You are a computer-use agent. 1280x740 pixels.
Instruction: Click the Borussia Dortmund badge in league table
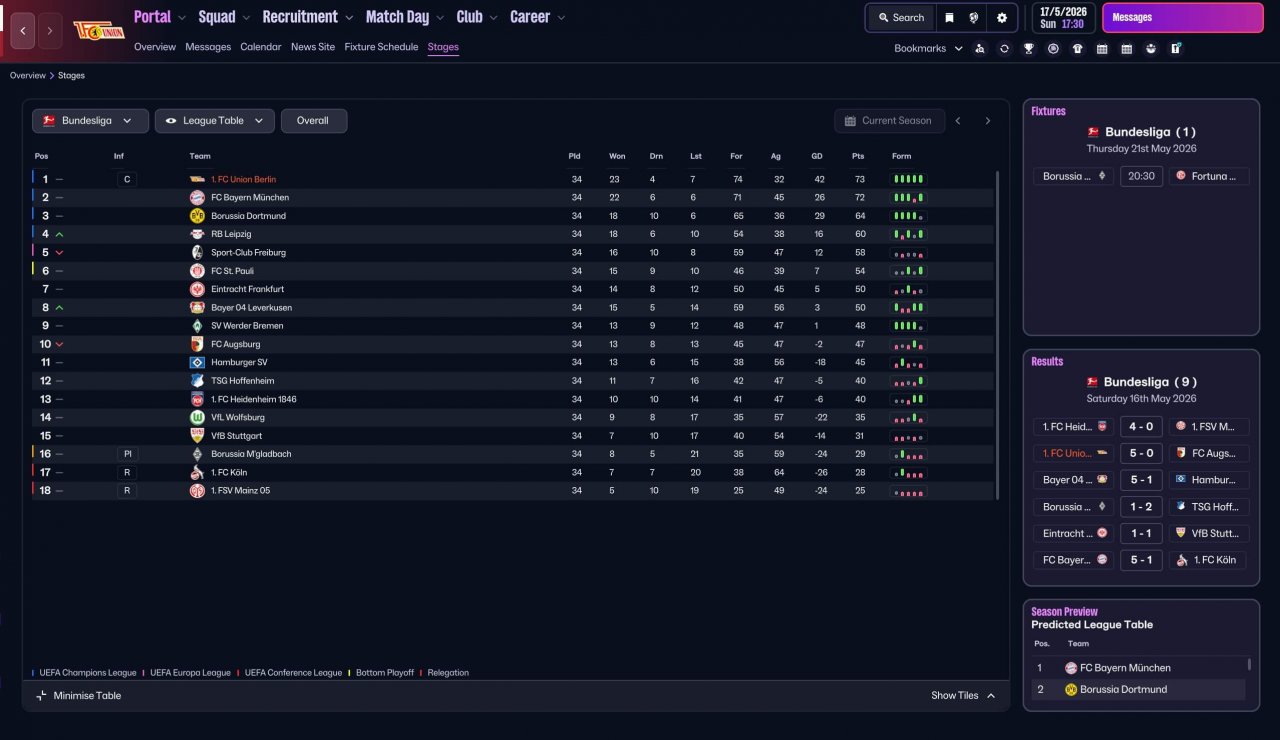pos(197,216)
